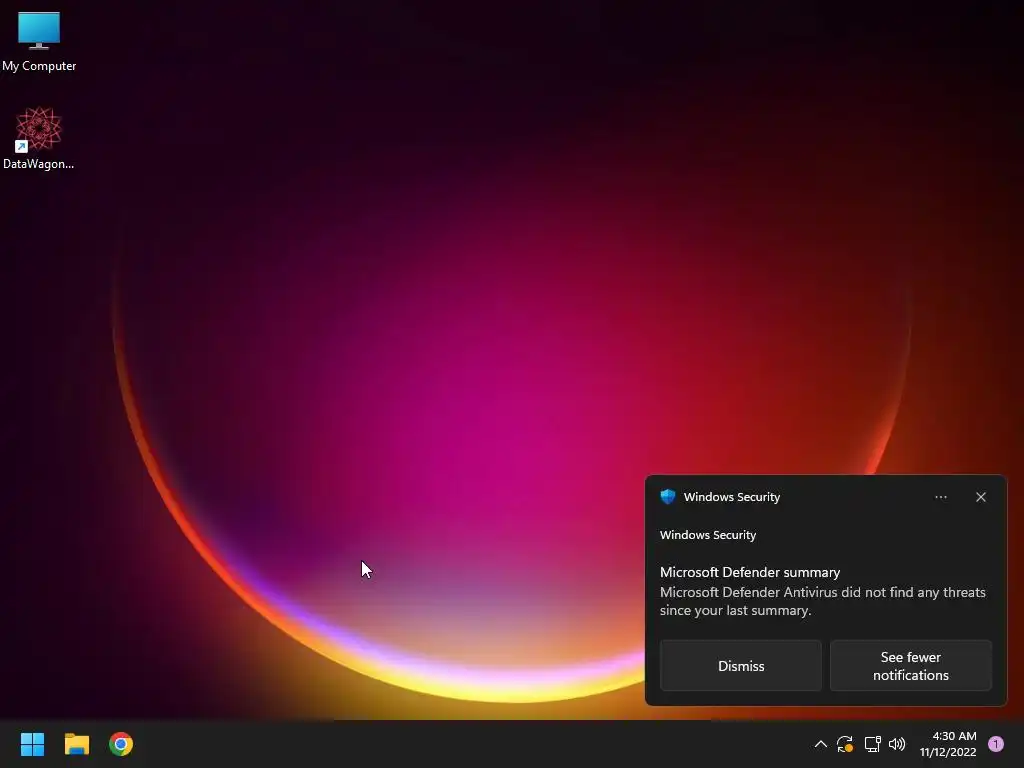The image size is (1024, 768).
Task: Launch File Explorer from the taskbar
Action: [x=76, y=744]
